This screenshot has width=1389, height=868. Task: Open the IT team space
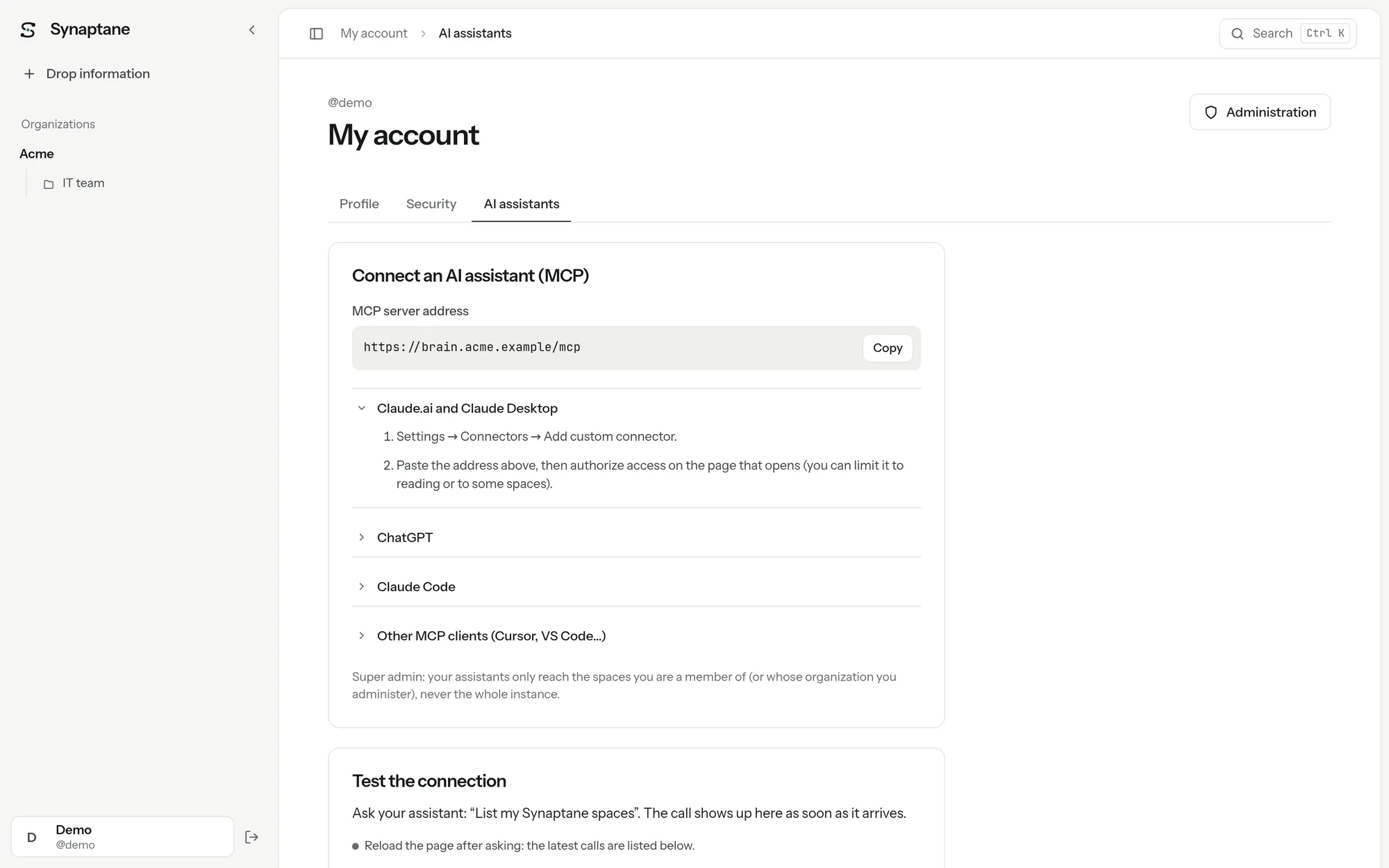pyautogui.click(x=83, y=183)
